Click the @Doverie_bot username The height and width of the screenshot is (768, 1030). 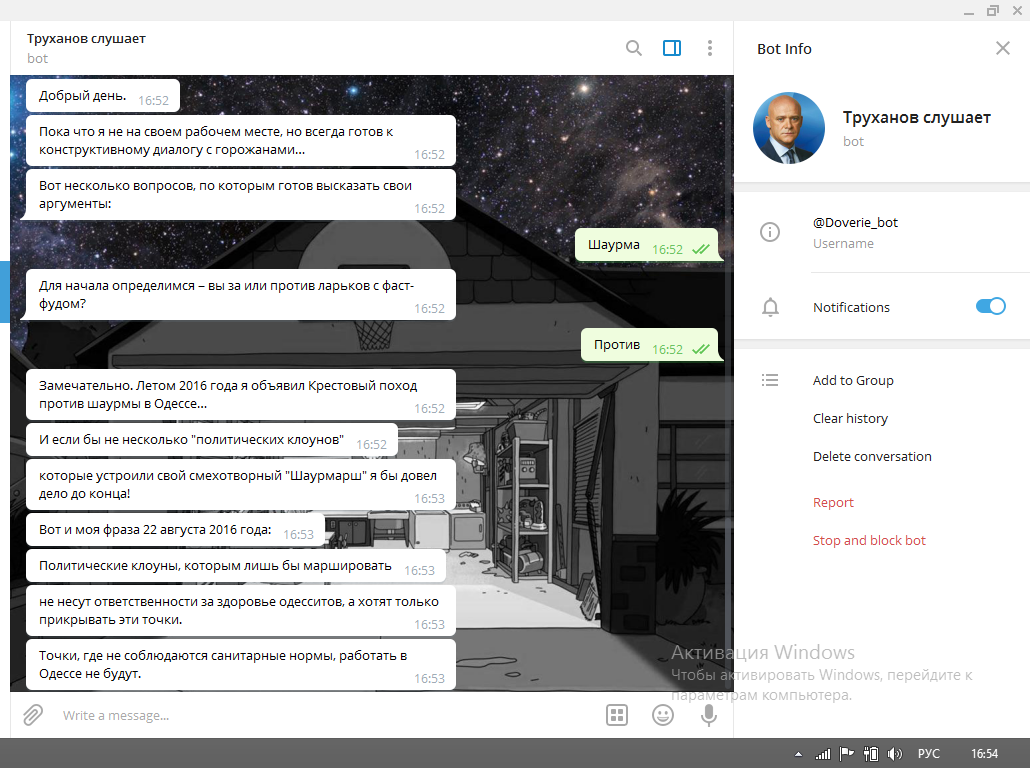(855, 223)
